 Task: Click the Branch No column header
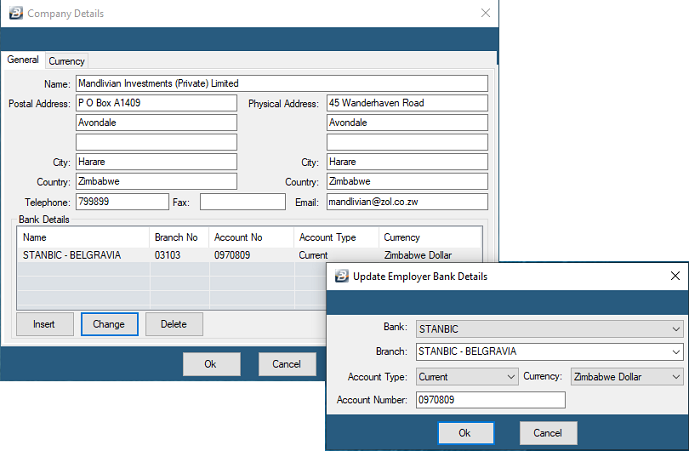(179, 237)
